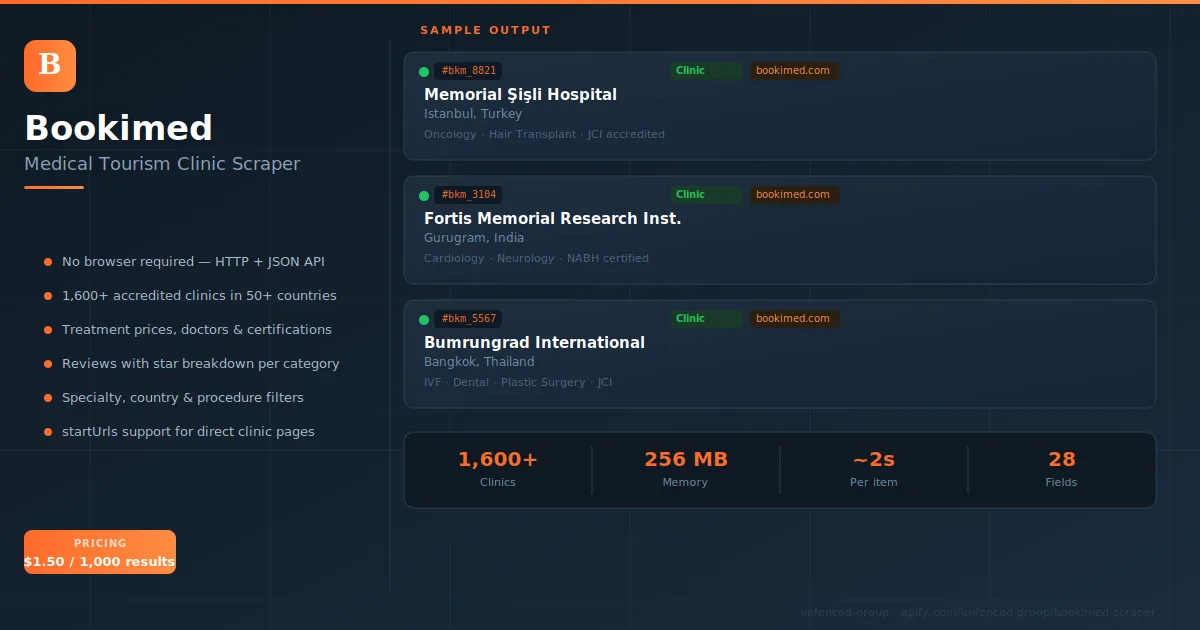Click IVF · Dental · Plastic Surgery · JCI line
The image size is (1200, 630).
(518, 383)
